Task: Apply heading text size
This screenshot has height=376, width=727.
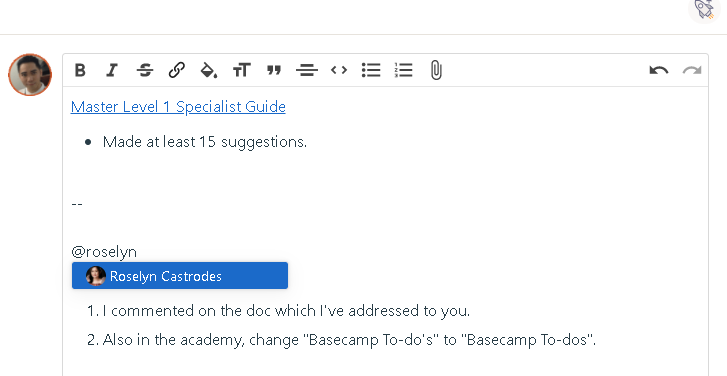Action: coord(242,70)
